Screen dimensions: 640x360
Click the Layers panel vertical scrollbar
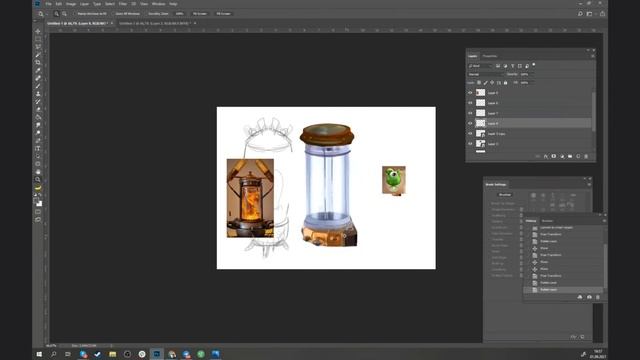coord(593,112)
